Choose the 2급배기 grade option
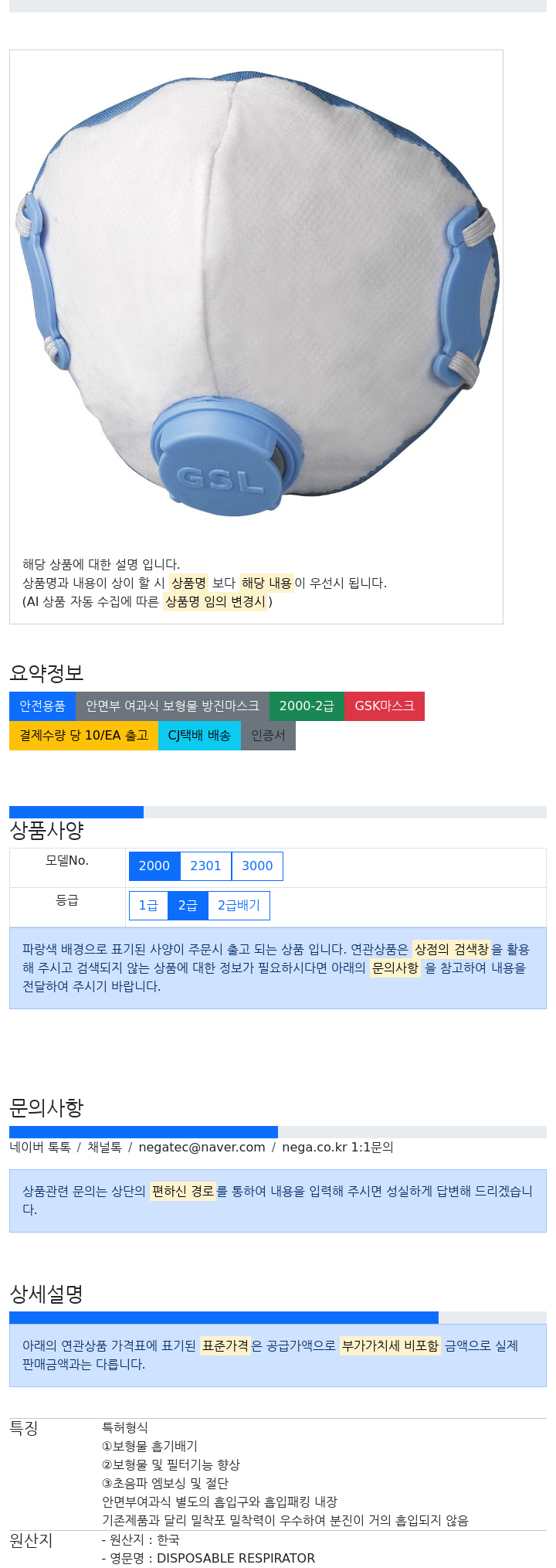Viewport: 556px width, 1568px height. (x=239, y=905)
